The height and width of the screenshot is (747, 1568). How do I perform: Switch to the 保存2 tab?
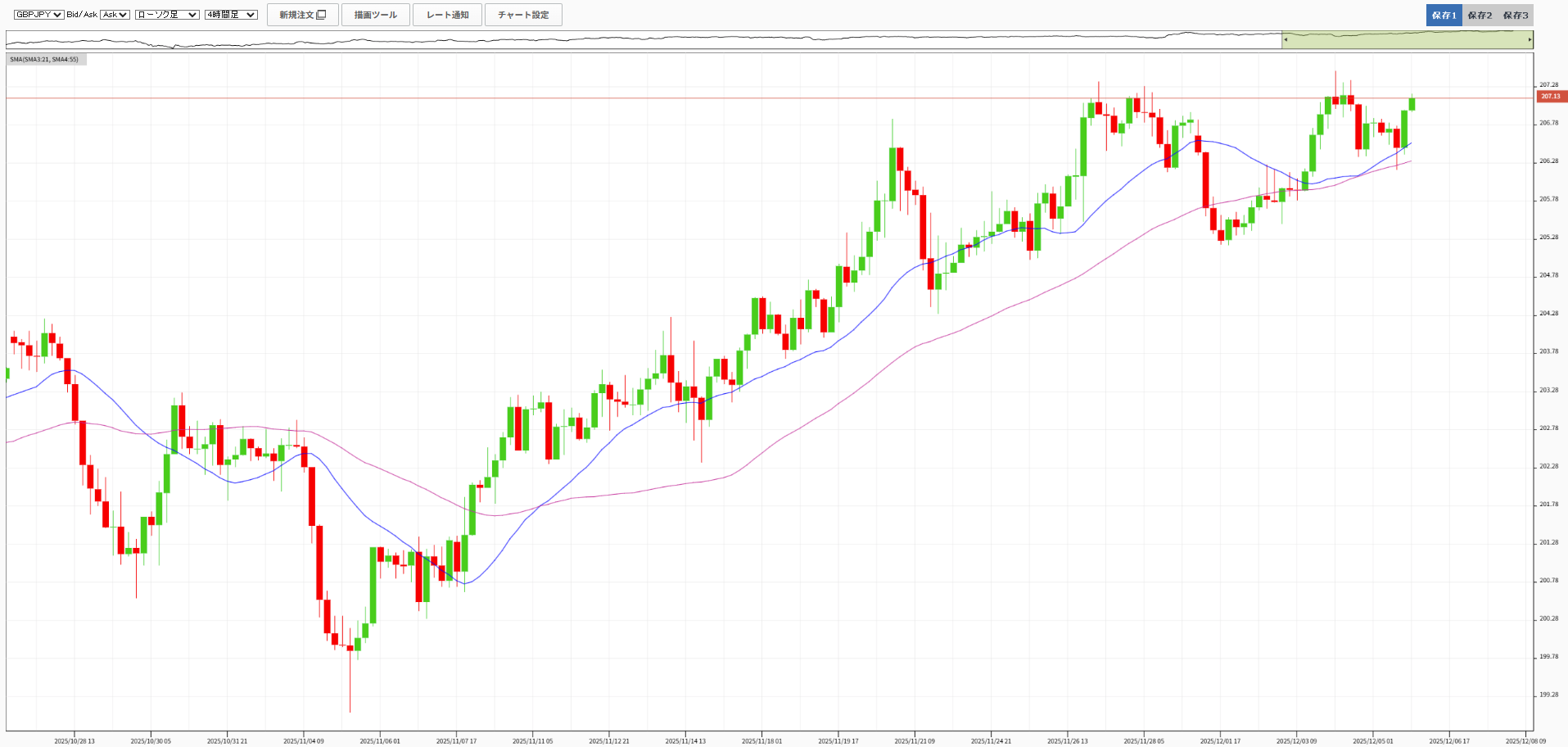point(1480,15)
